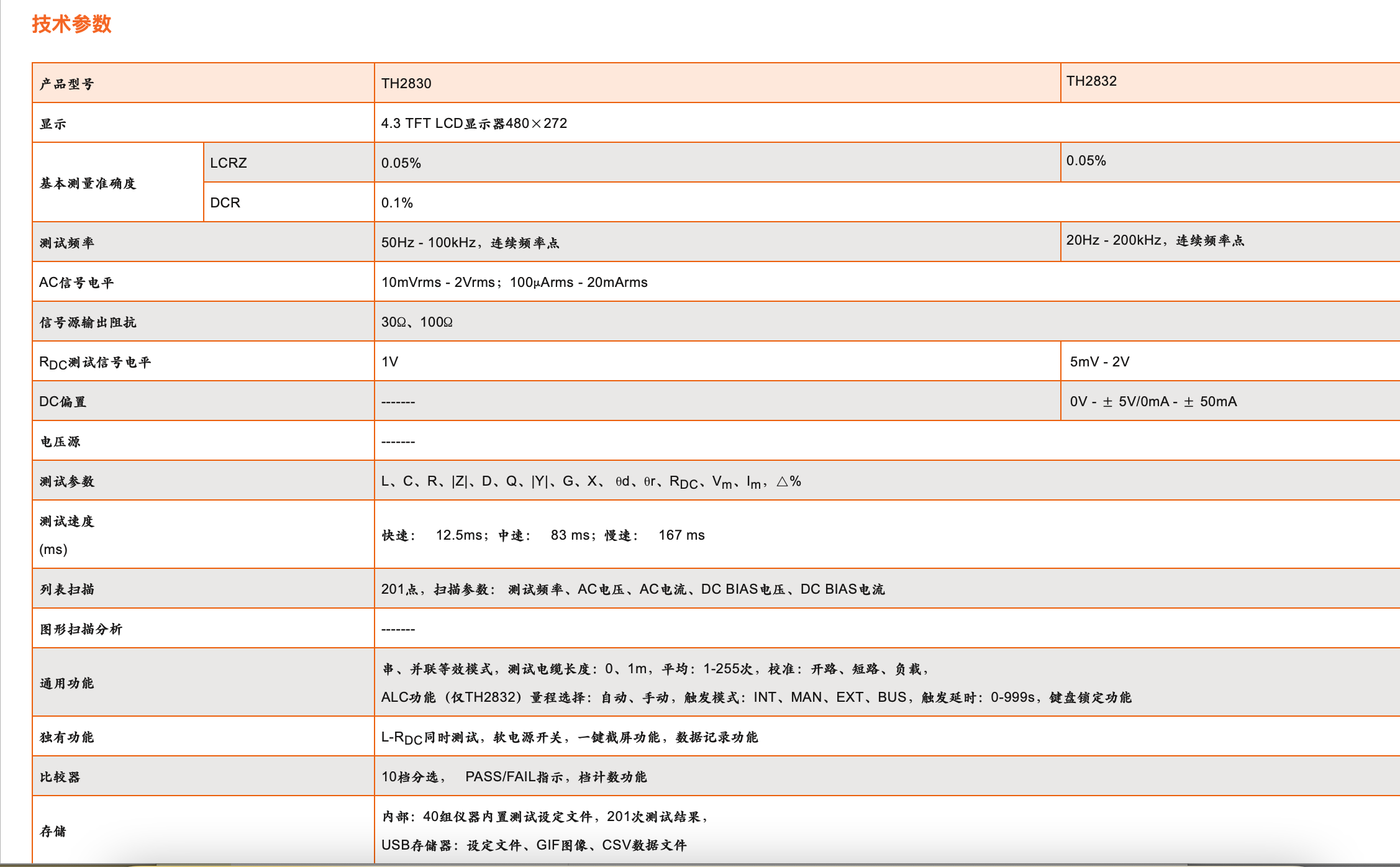1400x867 pixels.
Task: Select the 30Ω、100Ω impedance value
Action: coord(417,322)
